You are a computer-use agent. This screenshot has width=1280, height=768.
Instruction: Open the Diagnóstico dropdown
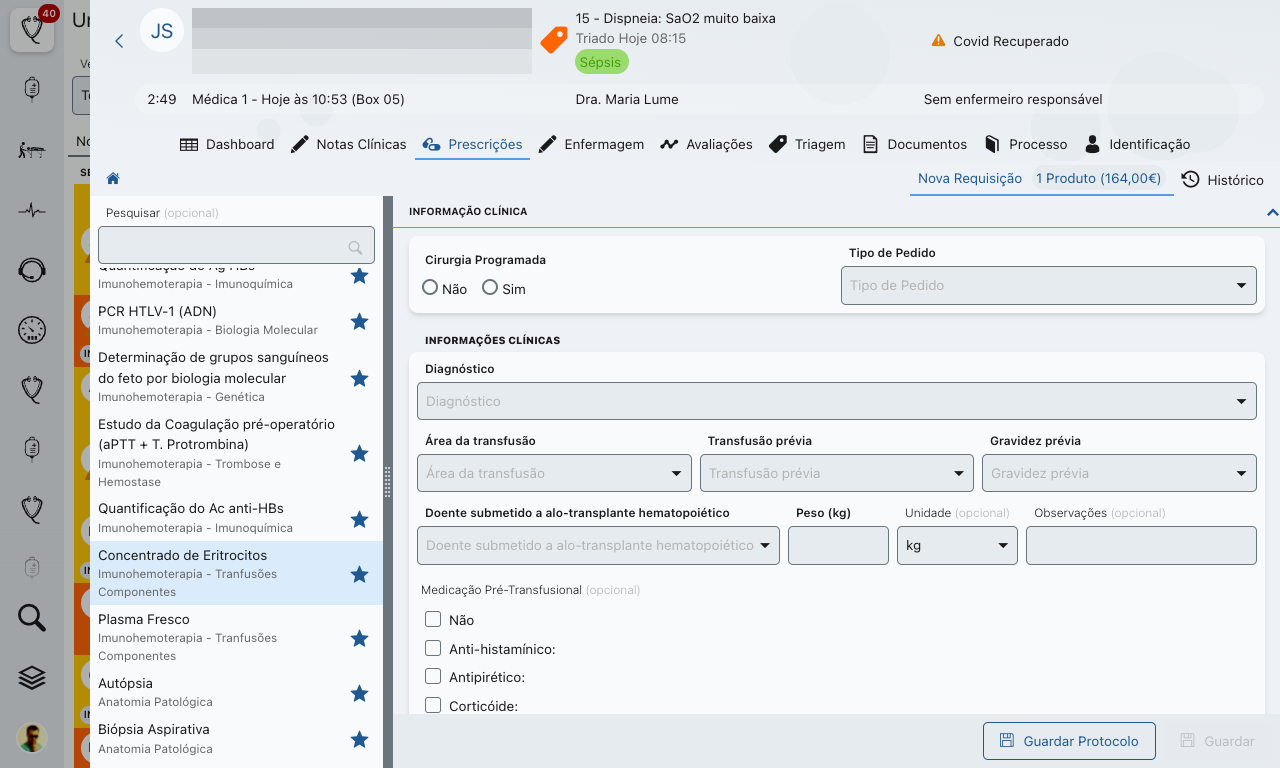point(836,401)
